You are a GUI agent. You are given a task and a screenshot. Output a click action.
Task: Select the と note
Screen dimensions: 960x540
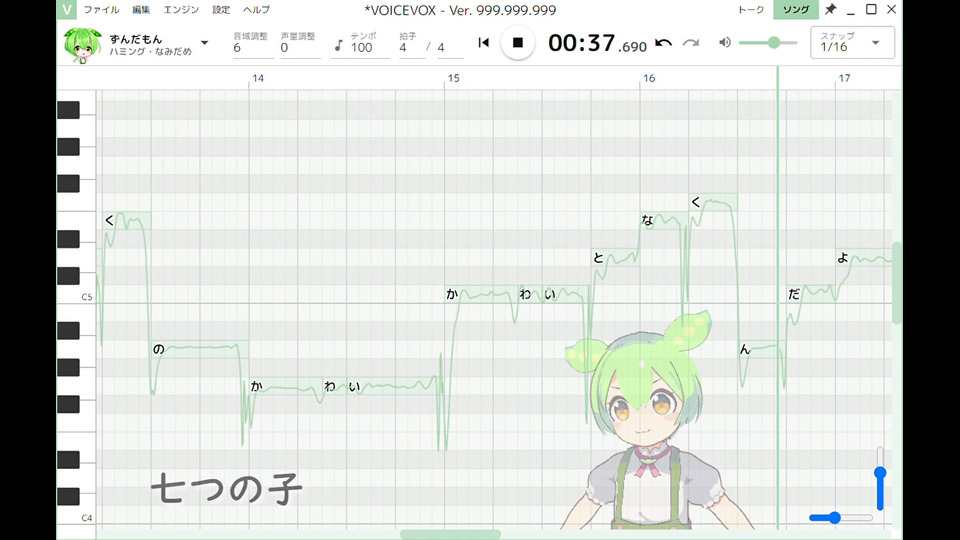pos(615,257)
